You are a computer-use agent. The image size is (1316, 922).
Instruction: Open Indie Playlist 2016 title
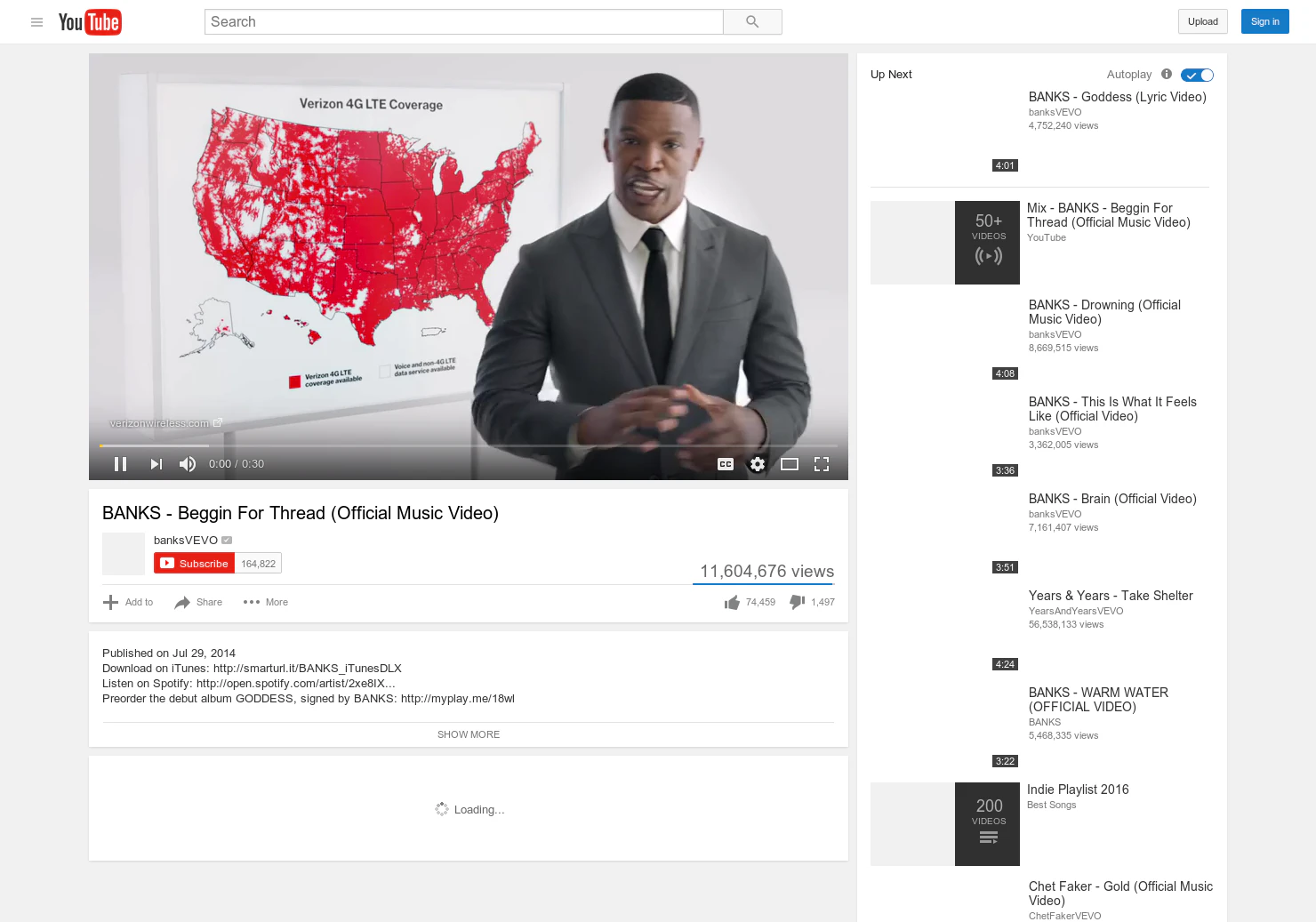1078,790
